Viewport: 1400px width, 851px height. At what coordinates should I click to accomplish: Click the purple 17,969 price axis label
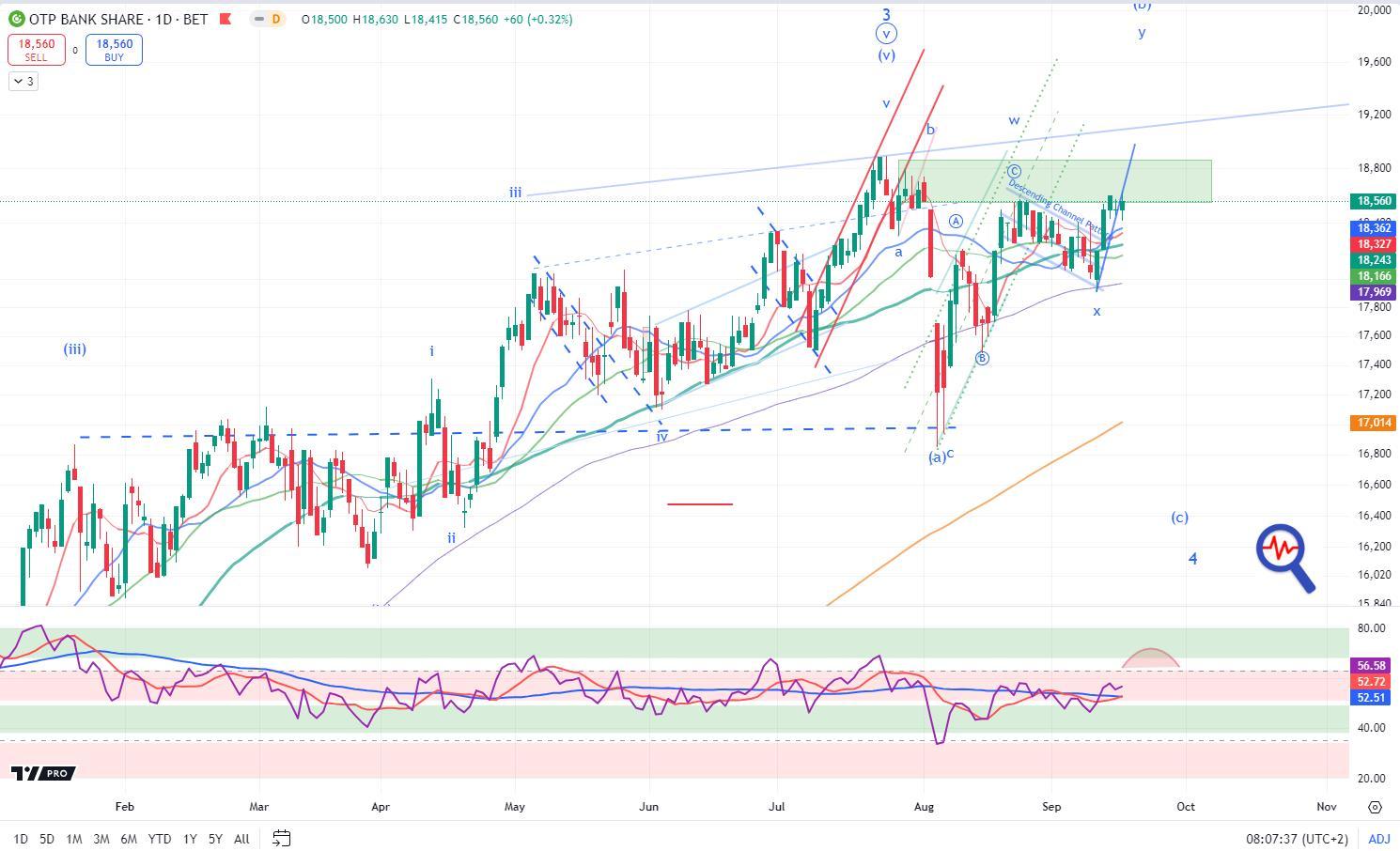point(1374,292)
